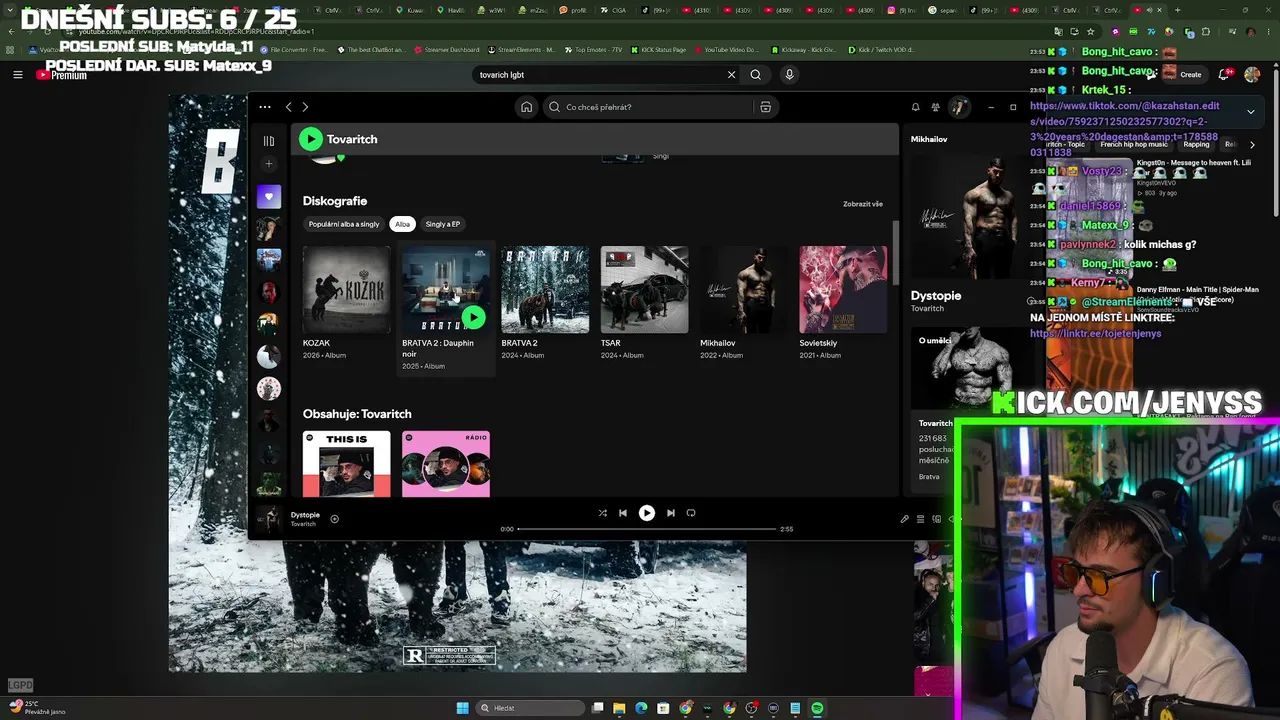Screen dimensions: 1280x720
Task: Open Spotify friend activity icon
Action: 935,107
